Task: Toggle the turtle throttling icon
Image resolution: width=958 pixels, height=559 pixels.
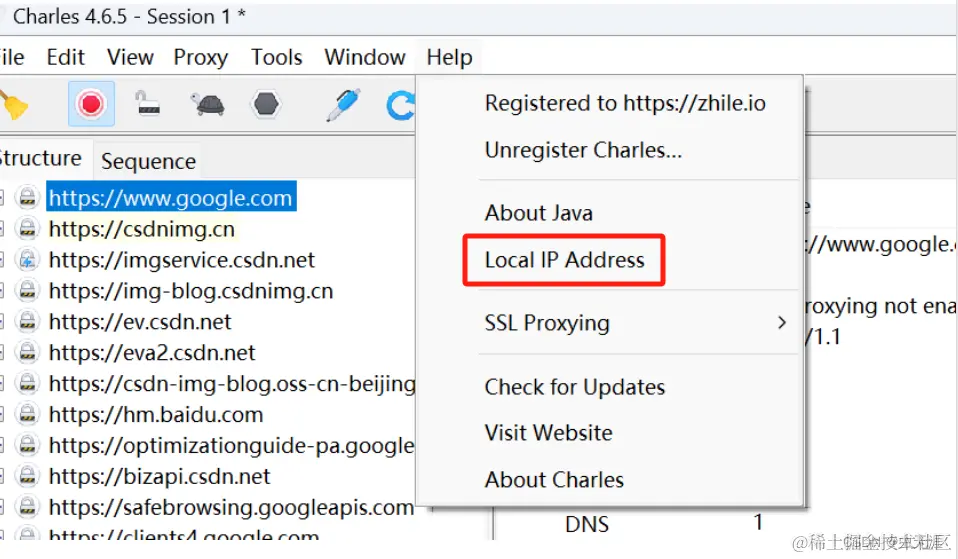Action: (x=208, y=104)
